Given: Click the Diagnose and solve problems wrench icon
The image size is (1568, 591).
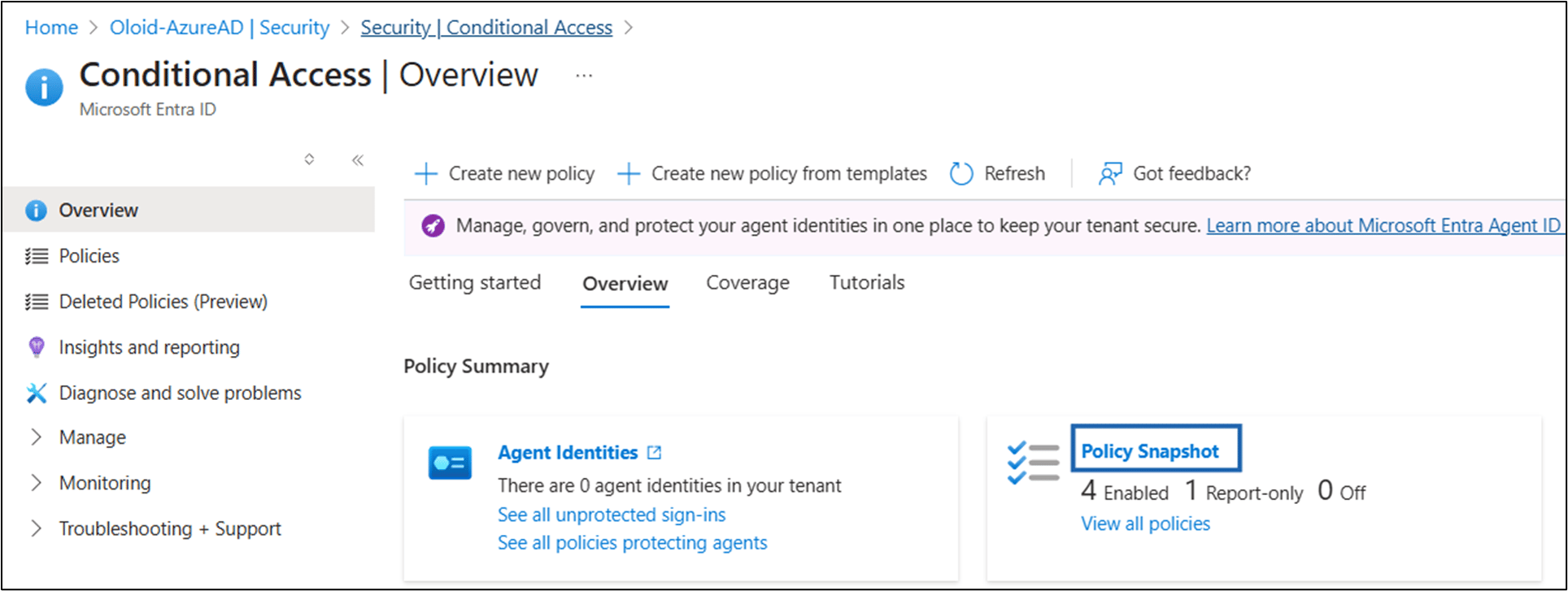Looking at the screenshot, I should click(36, 393).
